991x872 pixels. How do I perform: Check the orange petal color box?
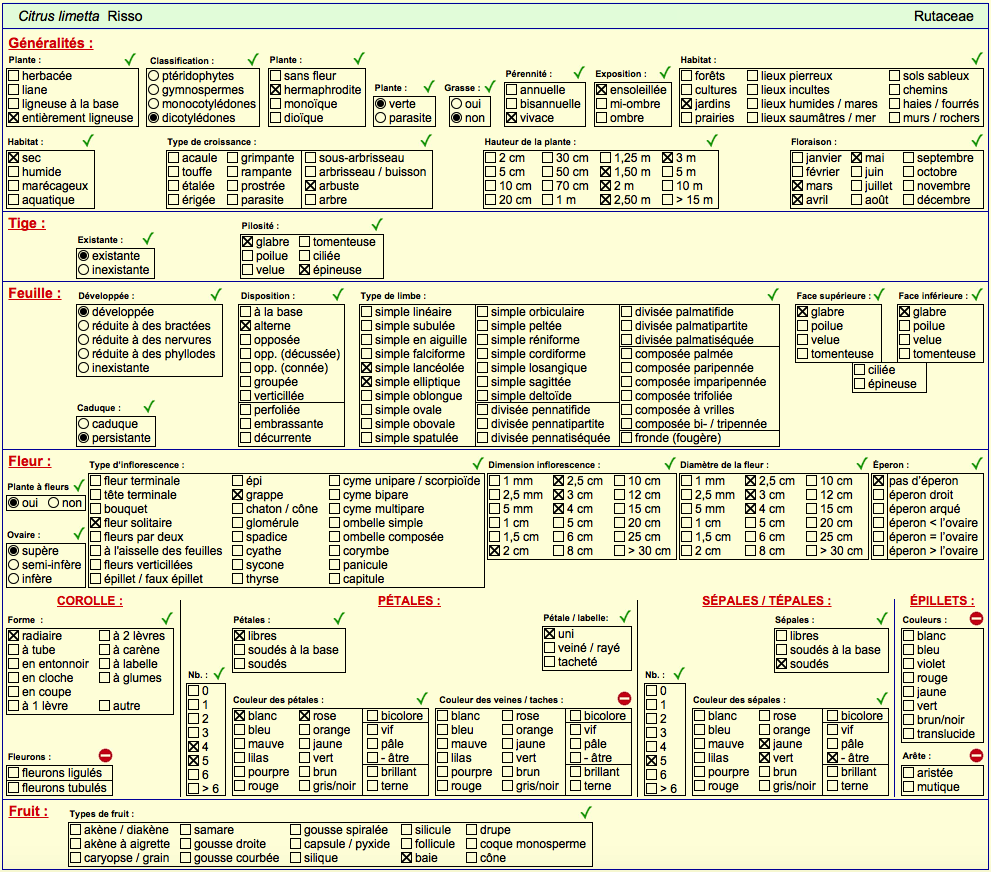[305, 730]
